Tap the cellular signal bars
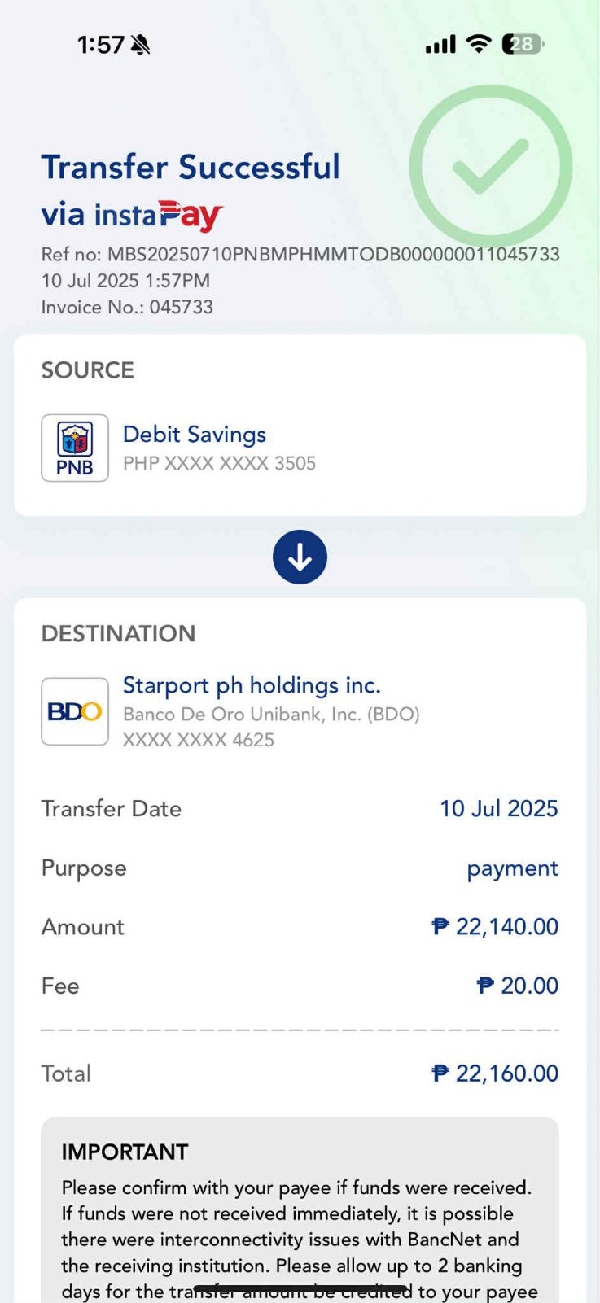 [440, 45]
